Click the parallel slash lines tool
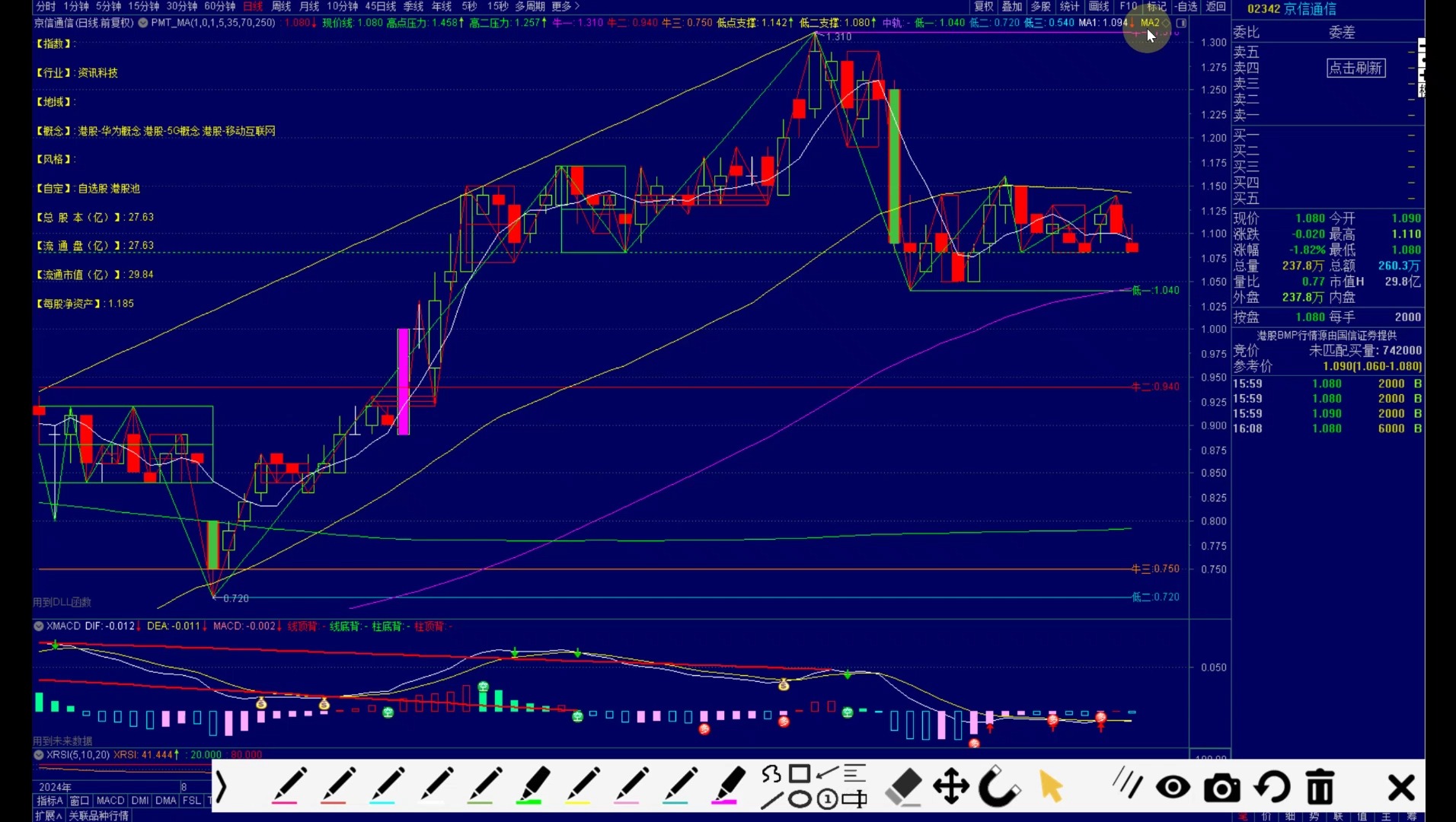The width and height of the screenshot is (1456, 822). (1127, 782)
